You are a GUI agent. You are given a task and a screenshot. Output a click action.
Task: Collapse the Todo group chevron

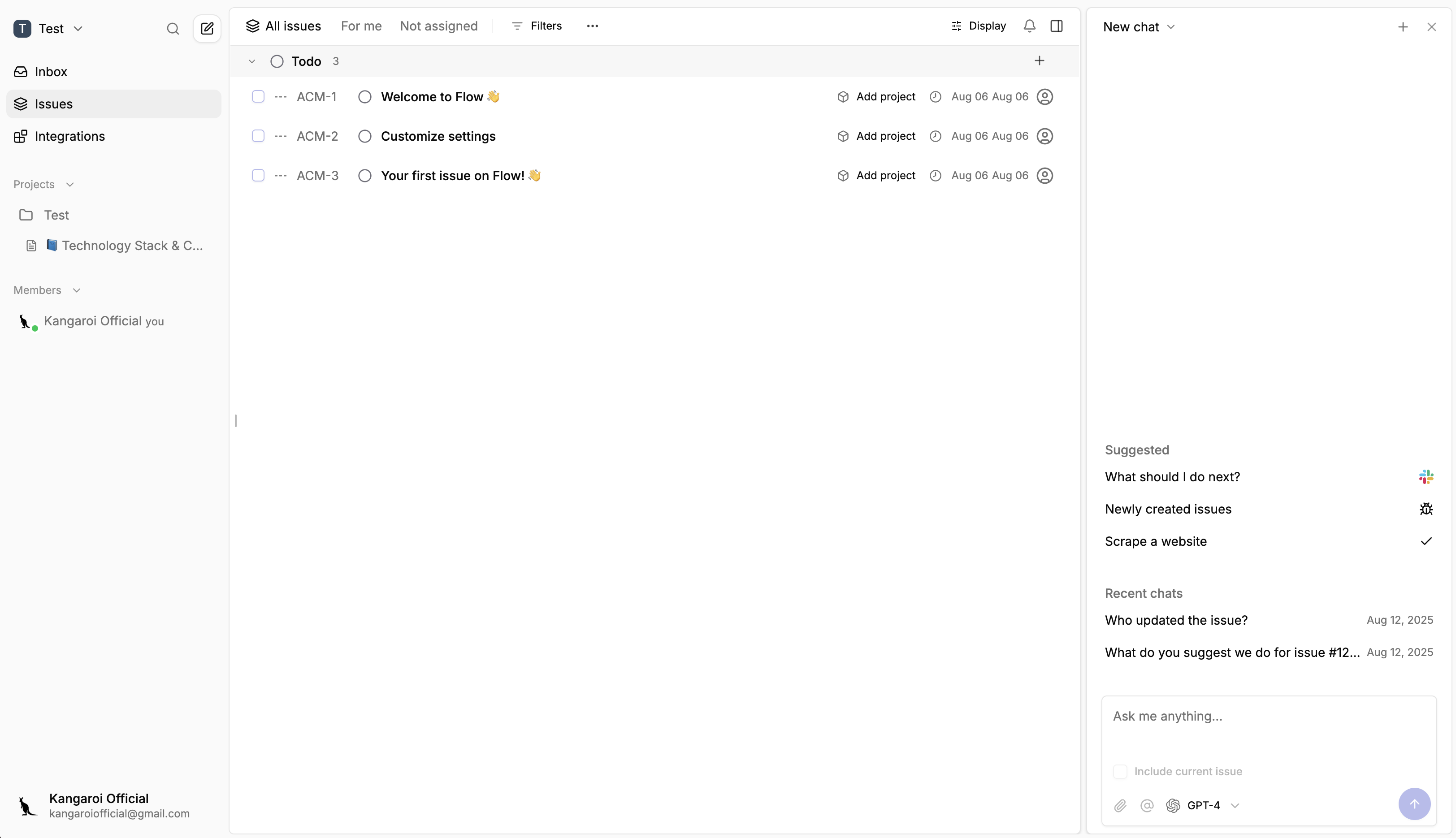tap(251, 61)
